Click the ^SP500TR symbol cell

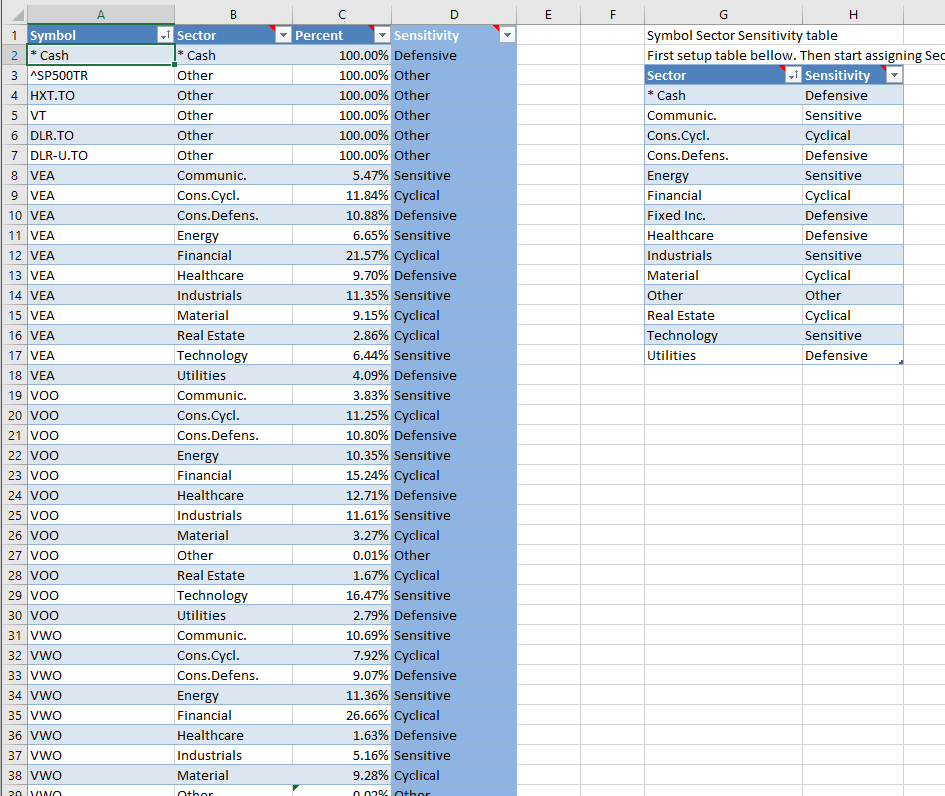[x=100, y=75]
